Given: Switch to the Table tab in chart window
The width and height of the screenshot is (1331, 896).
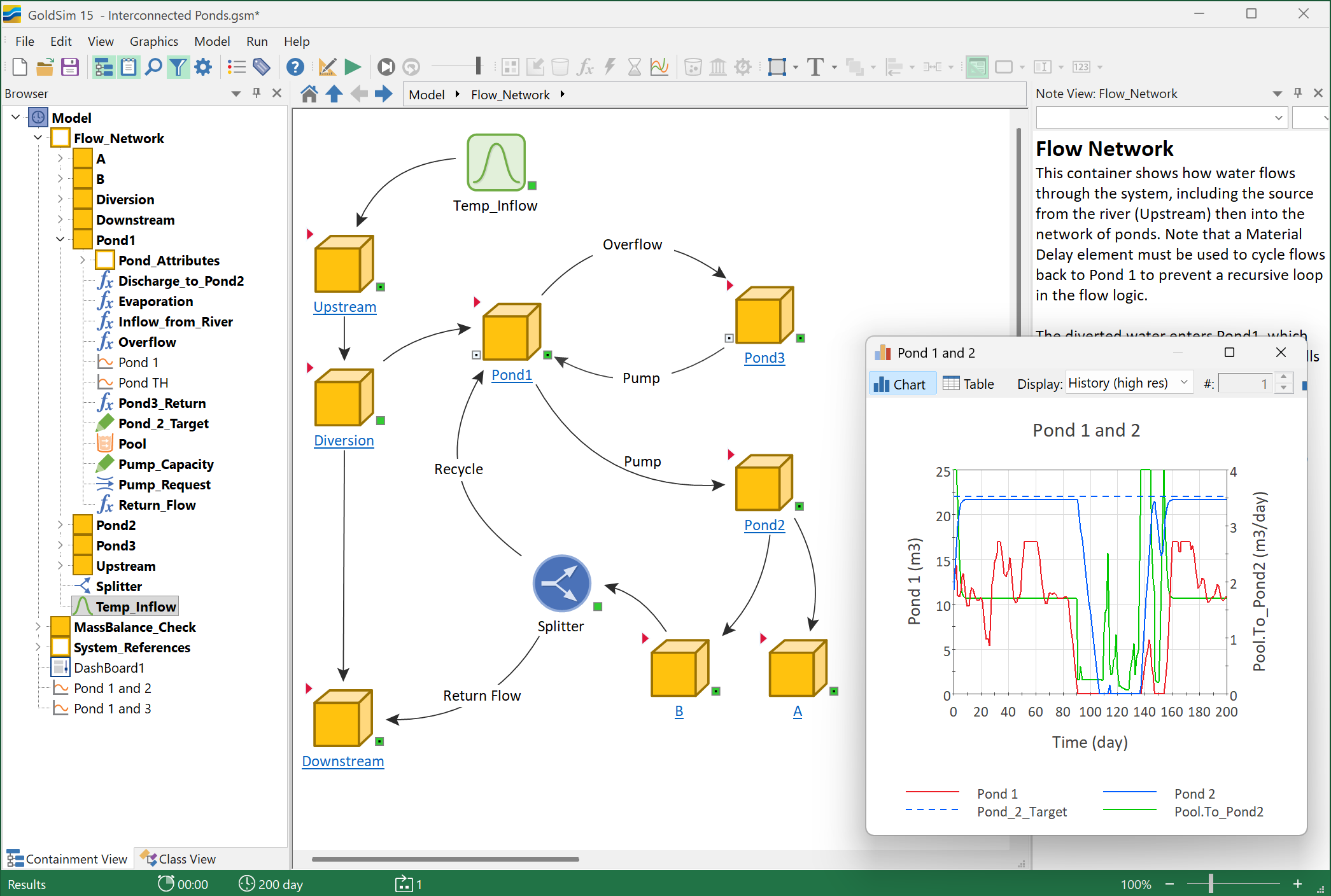Looking at the screenshot, I should coord(968,384).
